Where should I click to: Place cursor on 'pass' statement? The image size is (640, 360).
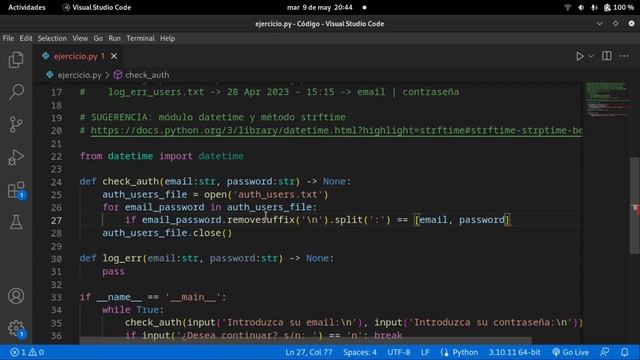[x=113, y=271]
